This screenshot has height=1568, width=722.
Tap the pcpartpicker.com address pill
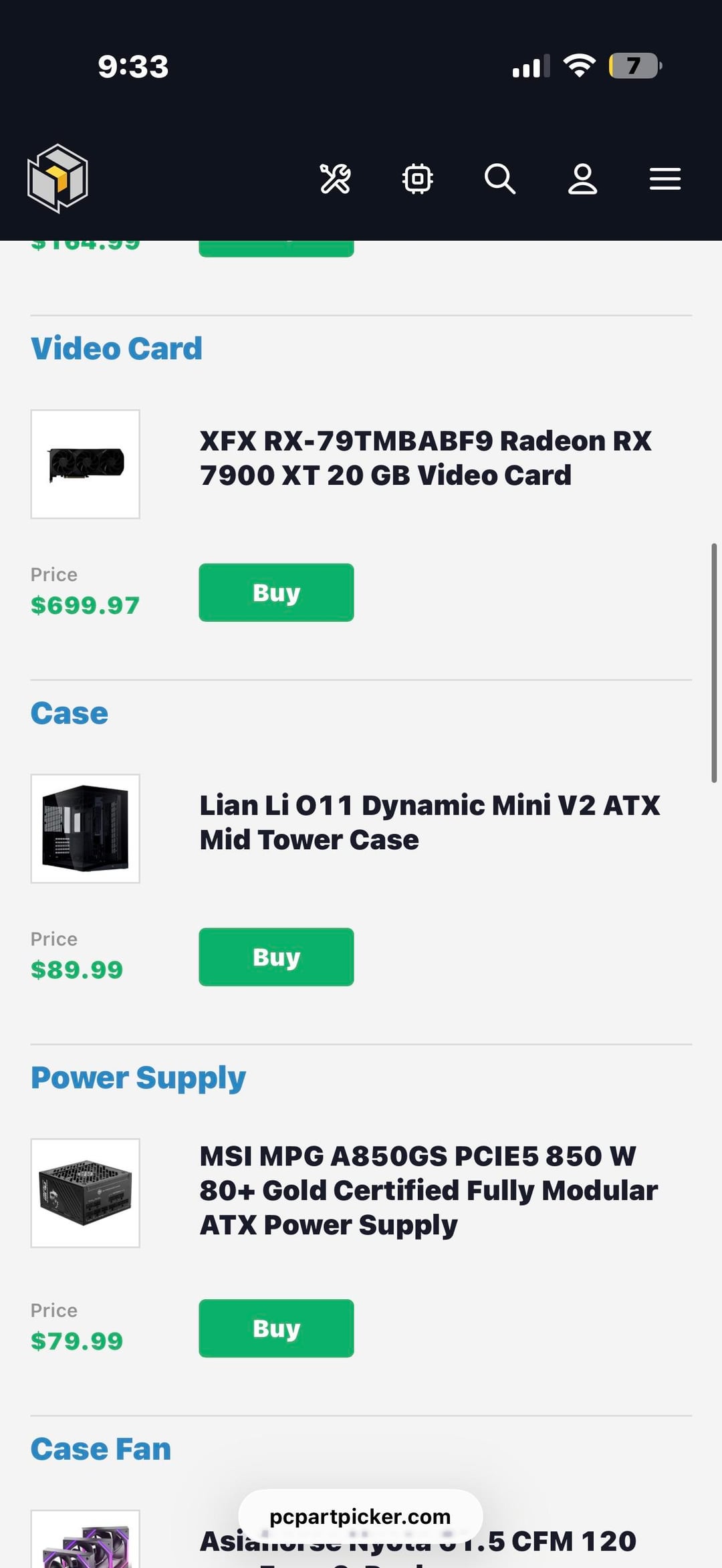[360, 1517]
